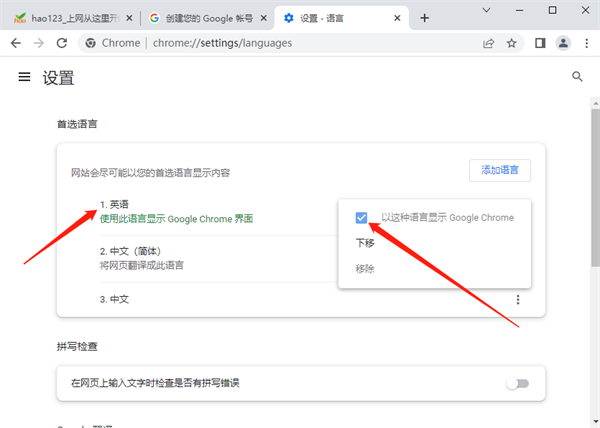Toggle the spell check switch

tap(516, 383)
